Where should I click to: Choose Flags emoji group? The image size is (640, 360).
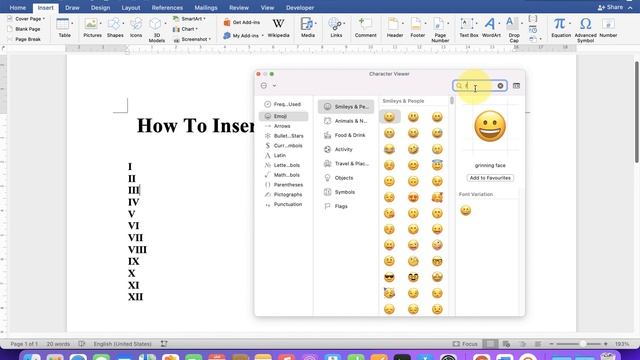click(346, 207)
